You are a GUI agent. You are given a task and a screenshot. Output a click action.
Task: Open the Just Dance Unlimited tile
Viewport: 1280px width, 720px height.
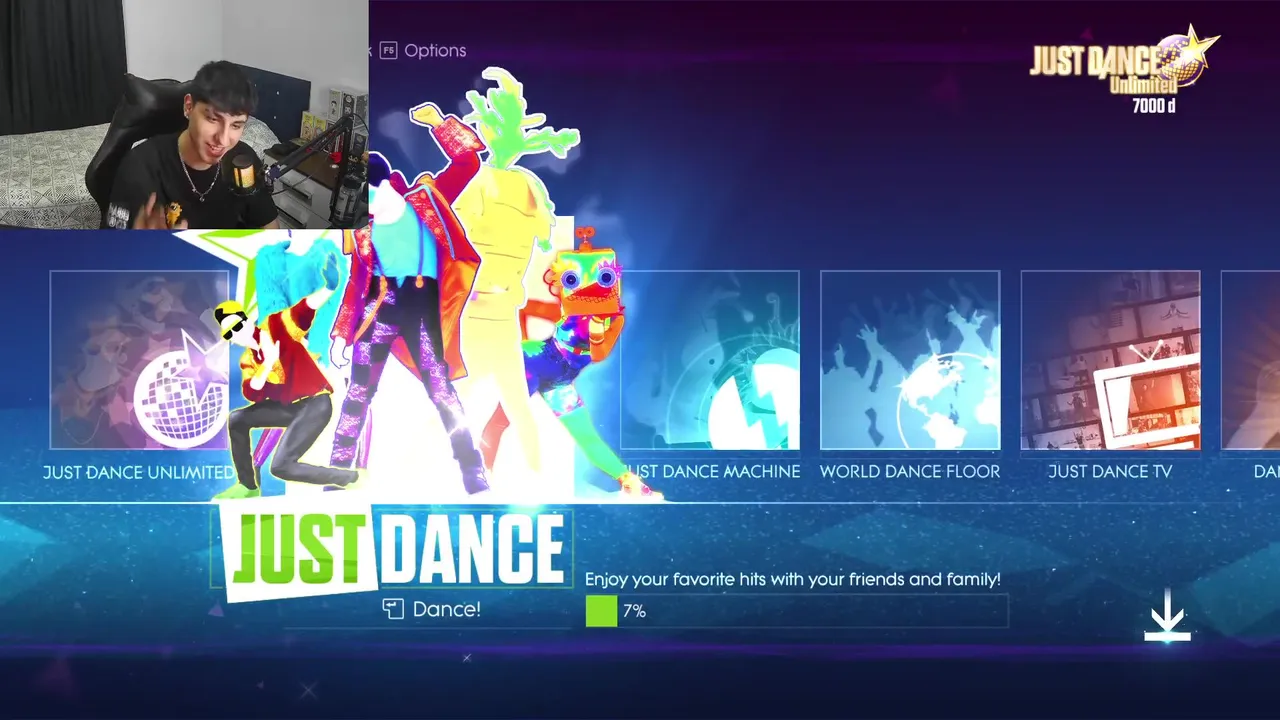coord(139,360)
